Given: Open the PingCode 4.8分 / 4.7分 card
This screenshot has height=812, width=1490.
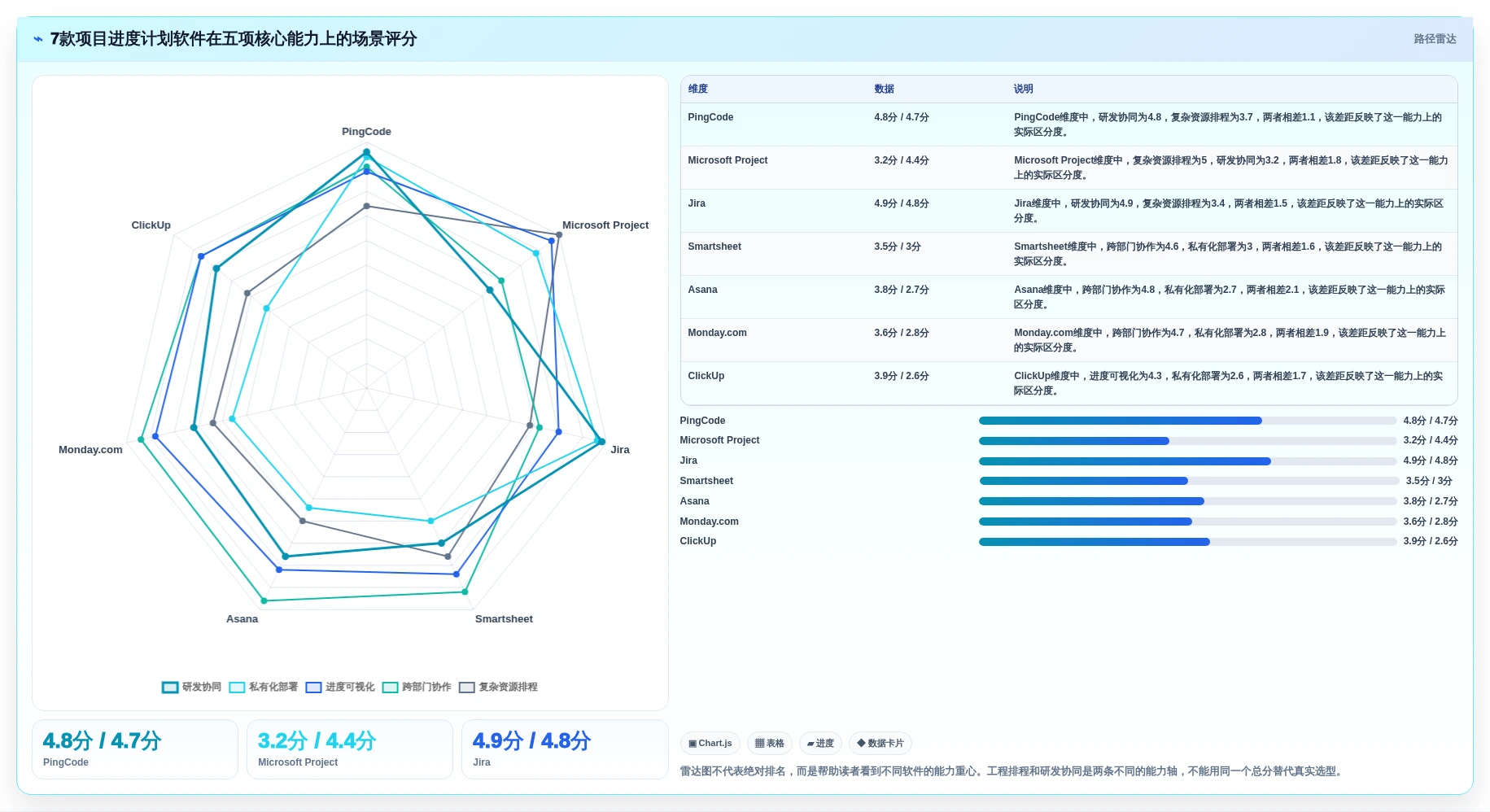Looking at the screenshot, I should (x=135, y=749).
